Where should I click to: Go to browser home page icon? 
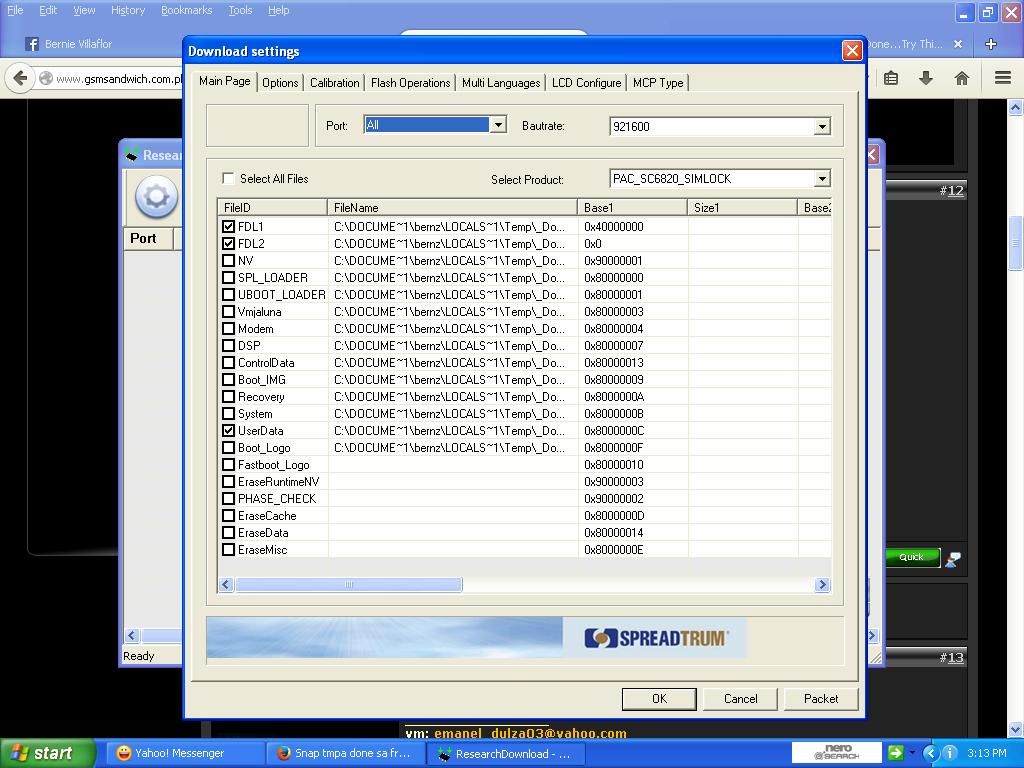[961, 78]
